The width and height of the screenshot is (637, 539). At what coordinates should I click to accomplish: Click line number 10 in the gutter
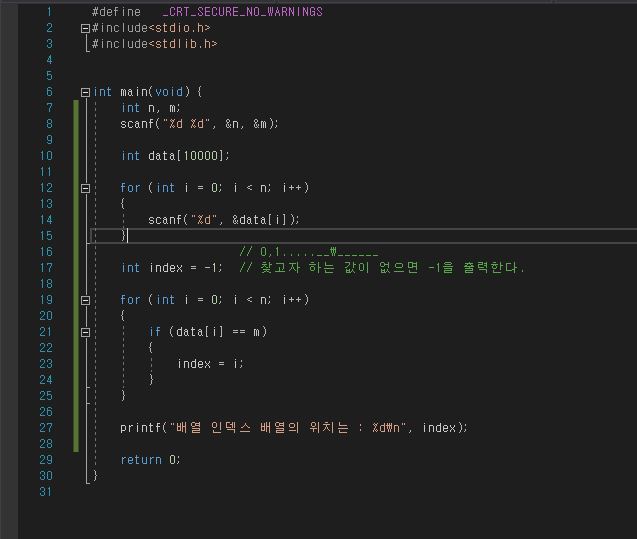tap(46, 156)
